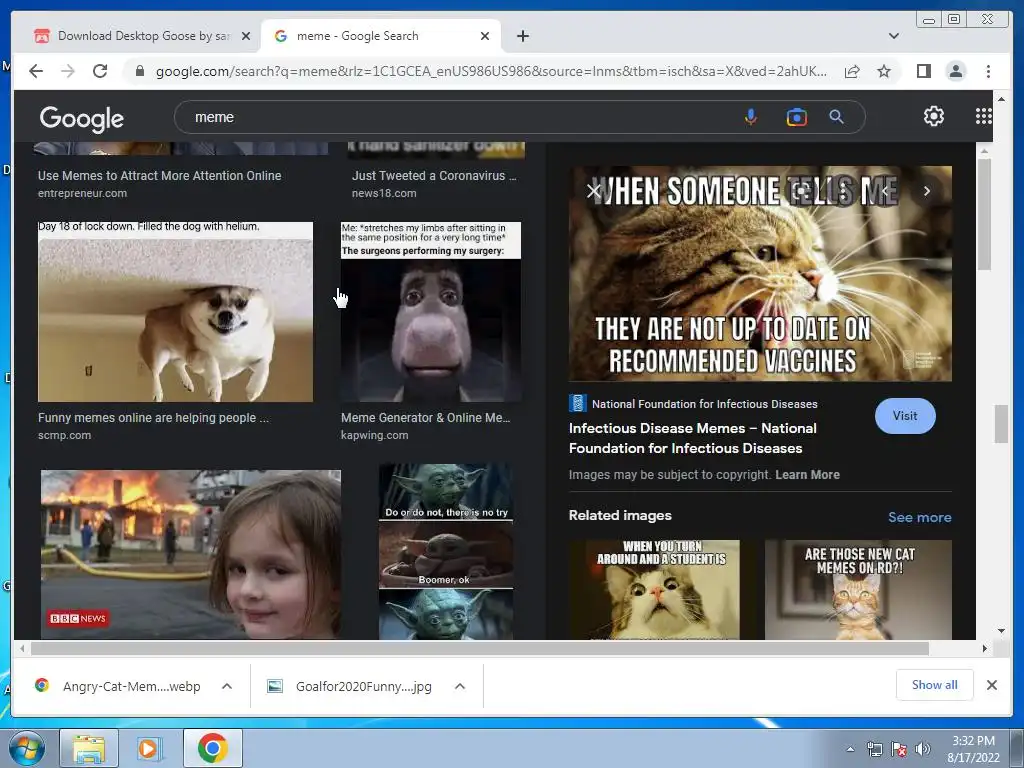Start voice search with microphone
The width and height of the screenshot is (1024, 768).
751,117
